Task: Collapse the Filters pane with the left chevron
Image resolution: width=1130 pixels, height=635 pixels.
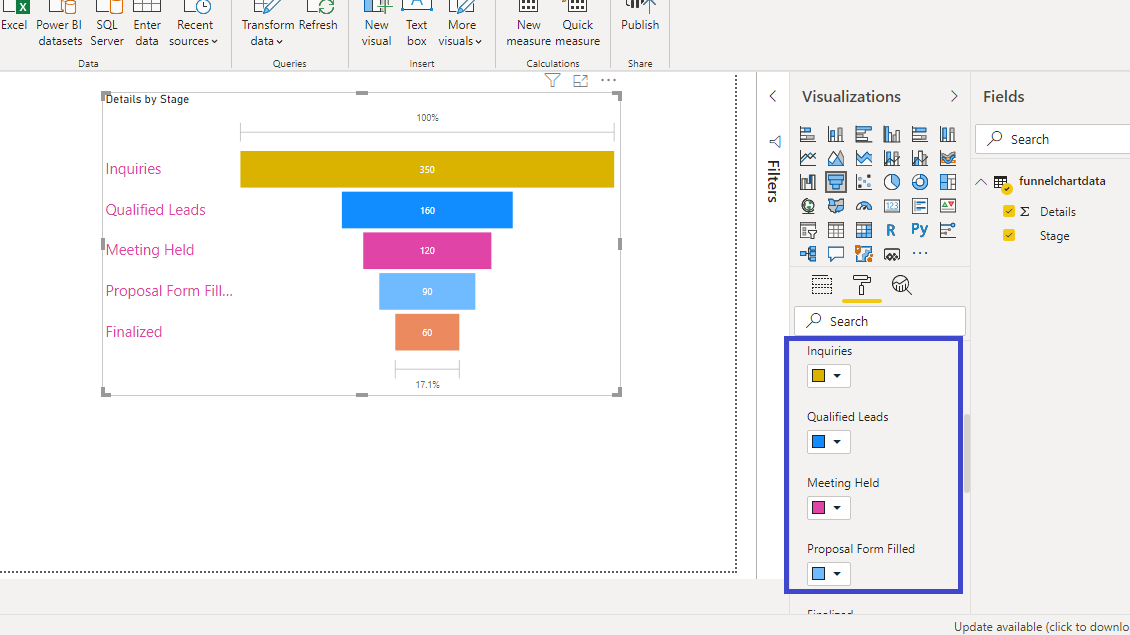Action: tap(773, 96)
